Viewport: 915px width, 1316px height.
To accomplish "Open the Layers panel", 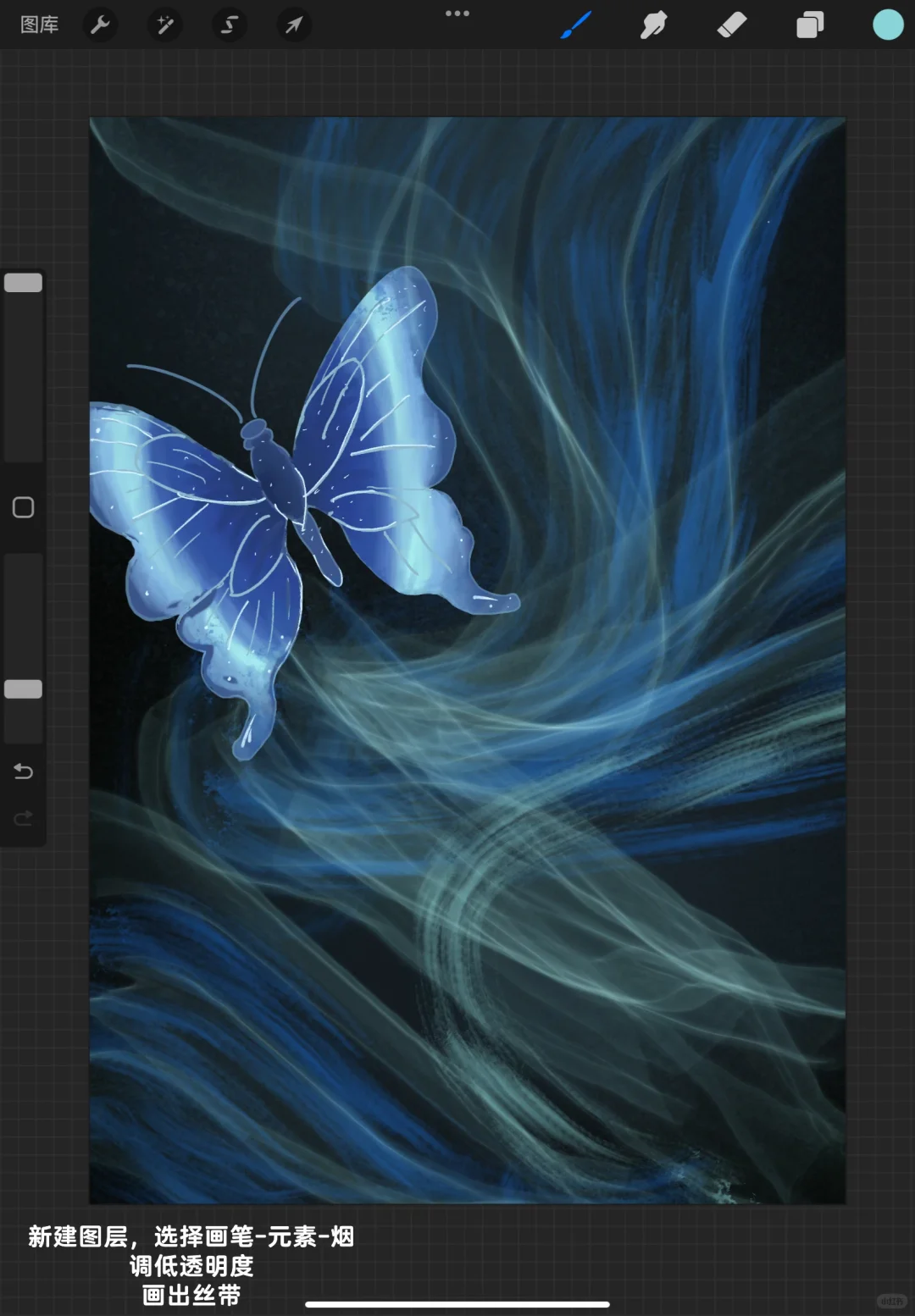I will (x=808, y=25).
